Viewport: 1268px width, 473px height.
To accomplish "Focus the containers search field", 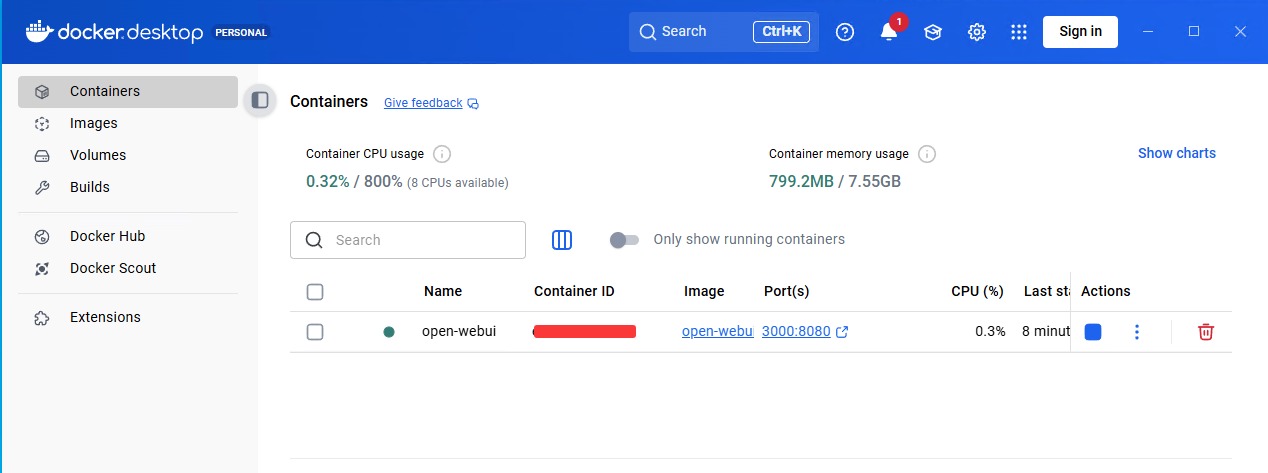I will click(x=420, y=240).
